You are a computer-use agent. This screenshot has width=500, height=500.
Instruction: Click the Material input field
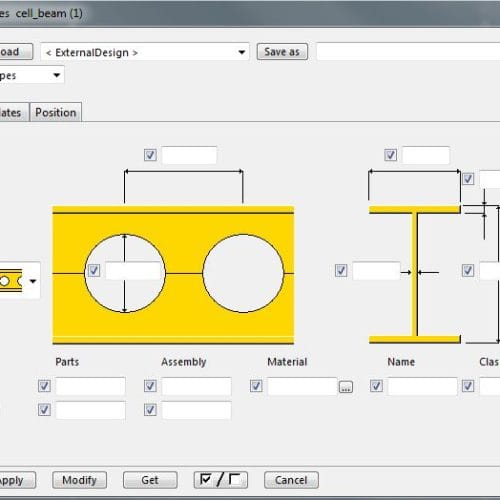(x=302, y=386)
